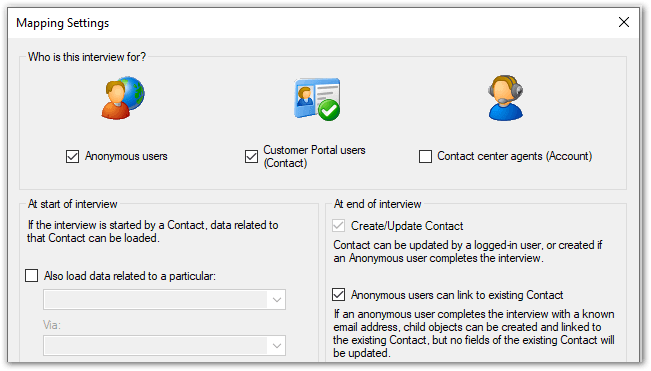The image size is (651, 371).
Task: Click Contact center agents (Account) label text
Action: coord(514,156)
